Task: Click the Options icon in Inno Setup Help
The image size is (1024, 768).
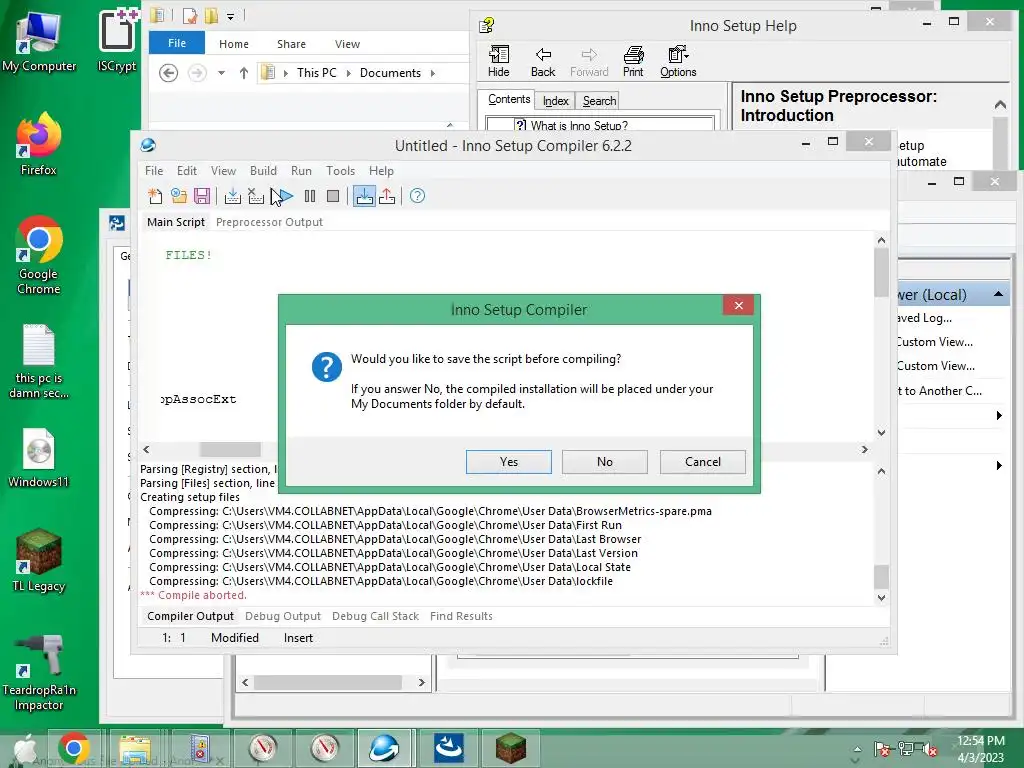Action: [678, 61]
